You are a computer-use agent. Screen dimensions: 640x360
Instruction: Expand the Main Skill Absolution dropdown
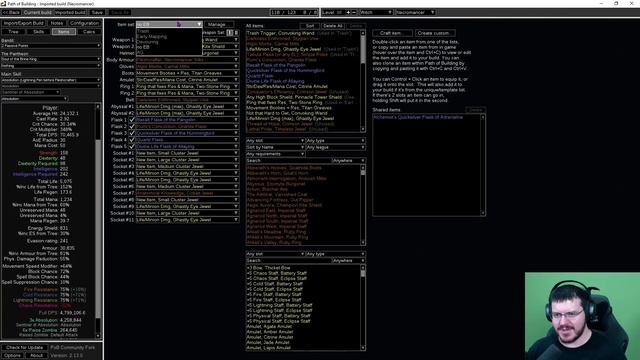[x=51, y=80]
